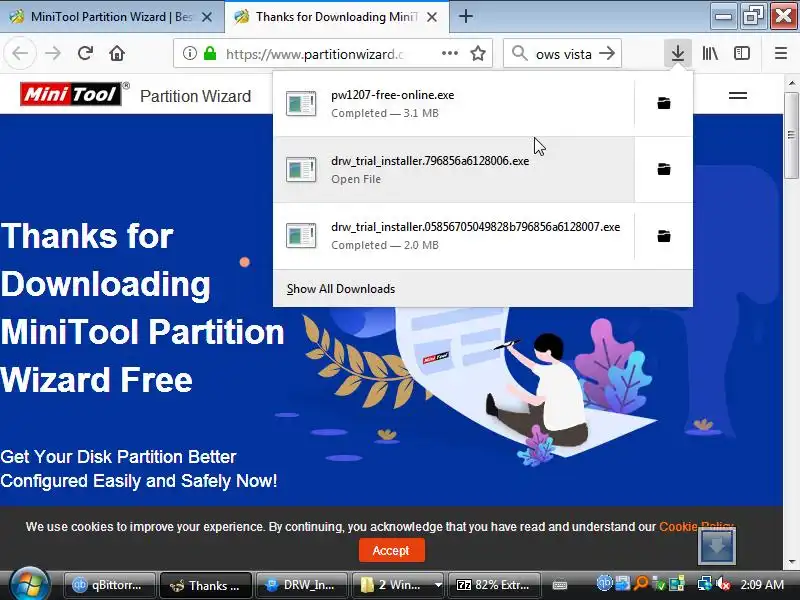The width and height of the screenshot is (800, 600).
Task: Open pw1207-free-online.exe download entry
Action: [x=454, y=104]
